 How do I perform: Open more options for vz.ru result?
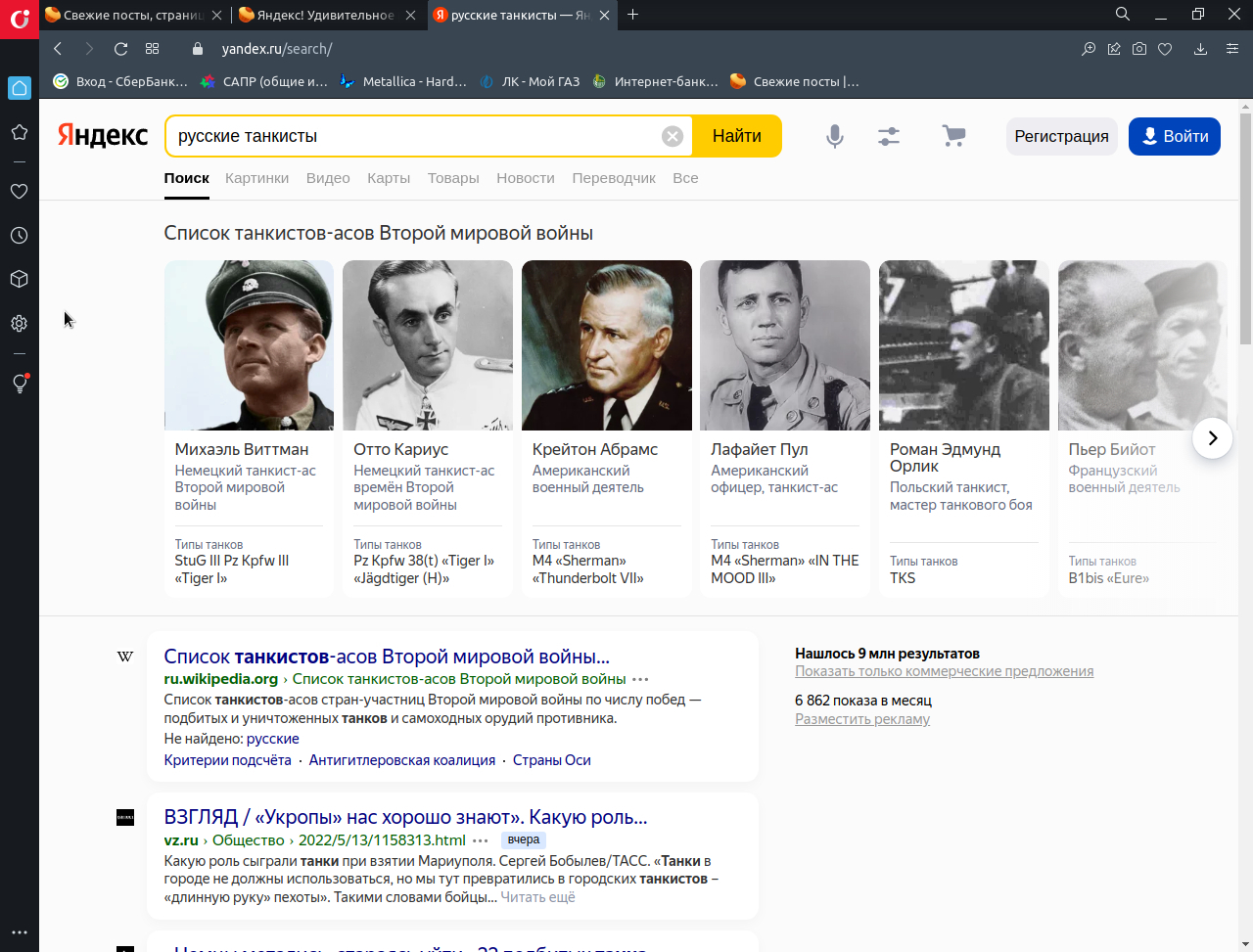tap(480, 840)
